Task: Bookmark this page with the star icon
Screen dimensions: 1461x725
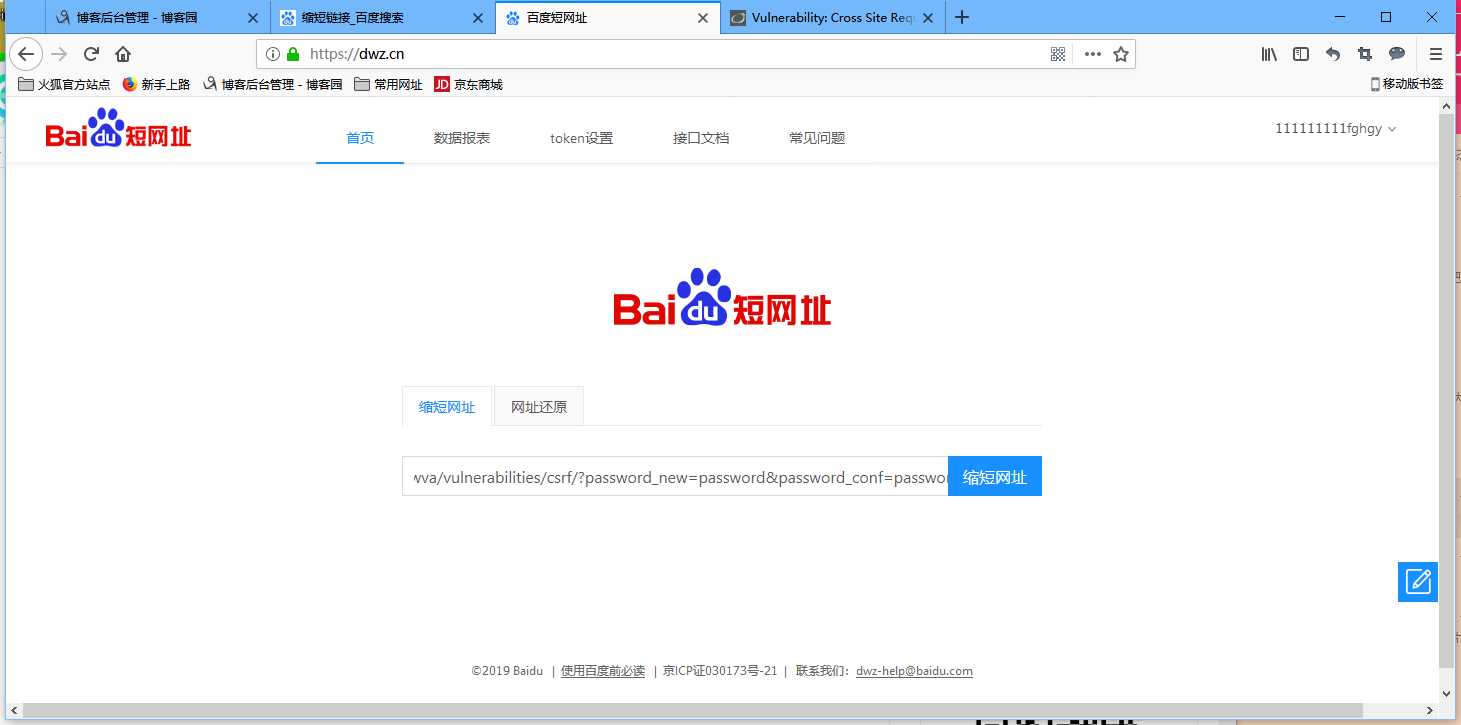Action: tap(1121, 55)
